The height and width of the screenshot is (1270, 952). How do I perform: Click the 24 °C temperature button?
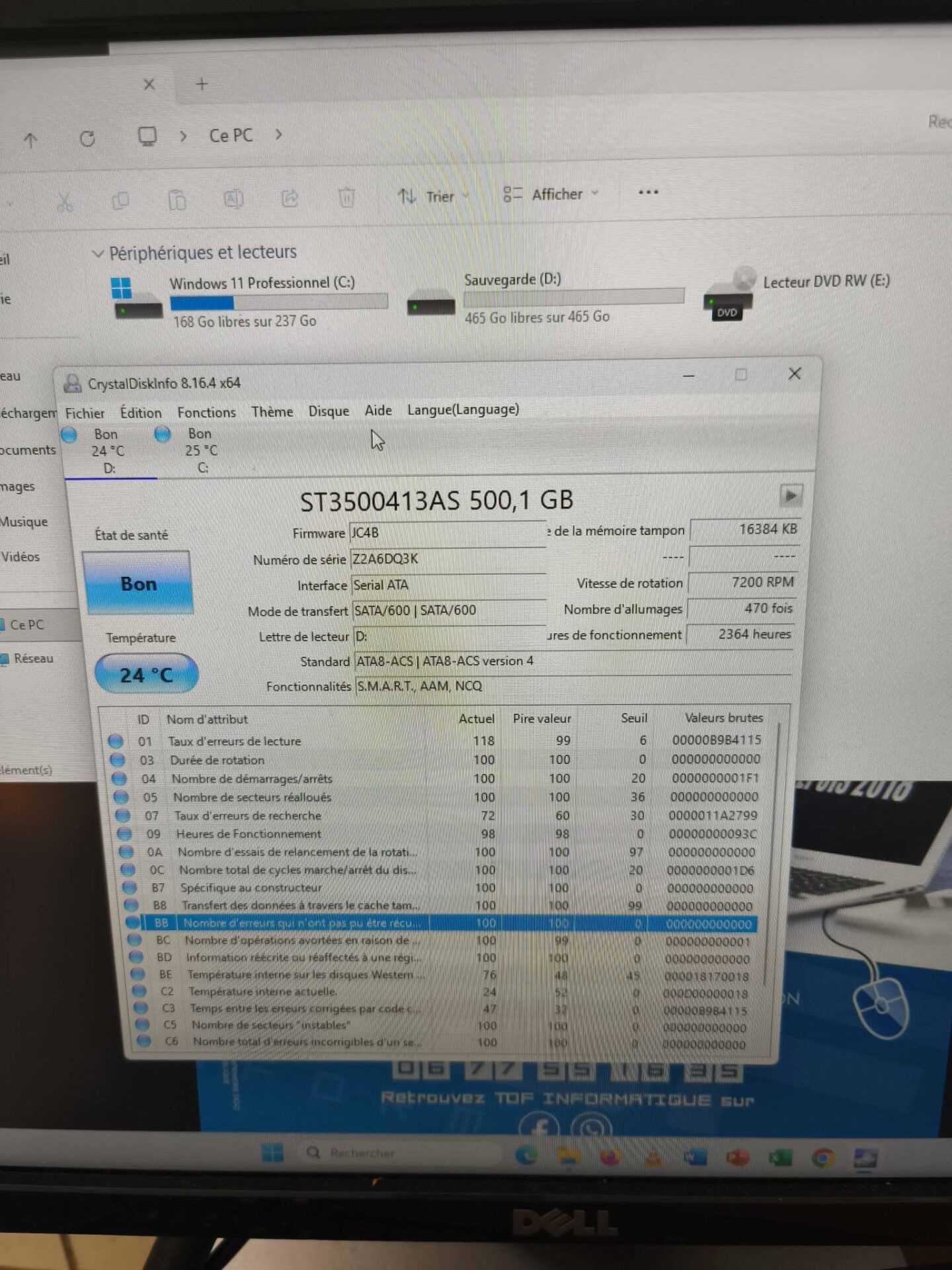pos(146,674)
